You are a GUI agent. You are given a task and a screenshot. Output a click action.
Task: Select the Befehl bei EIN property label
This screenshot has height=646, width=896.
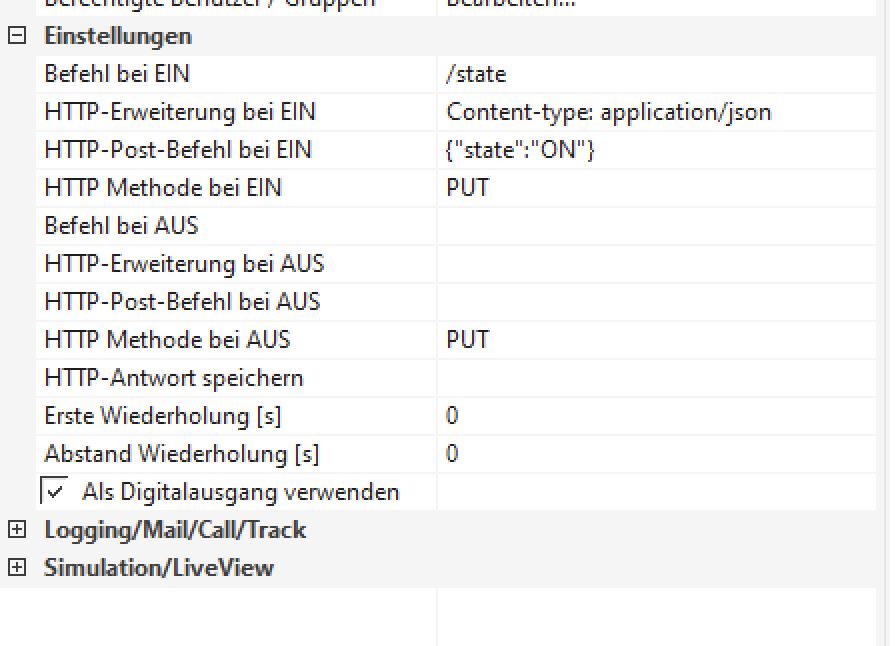tap(117, 74)
